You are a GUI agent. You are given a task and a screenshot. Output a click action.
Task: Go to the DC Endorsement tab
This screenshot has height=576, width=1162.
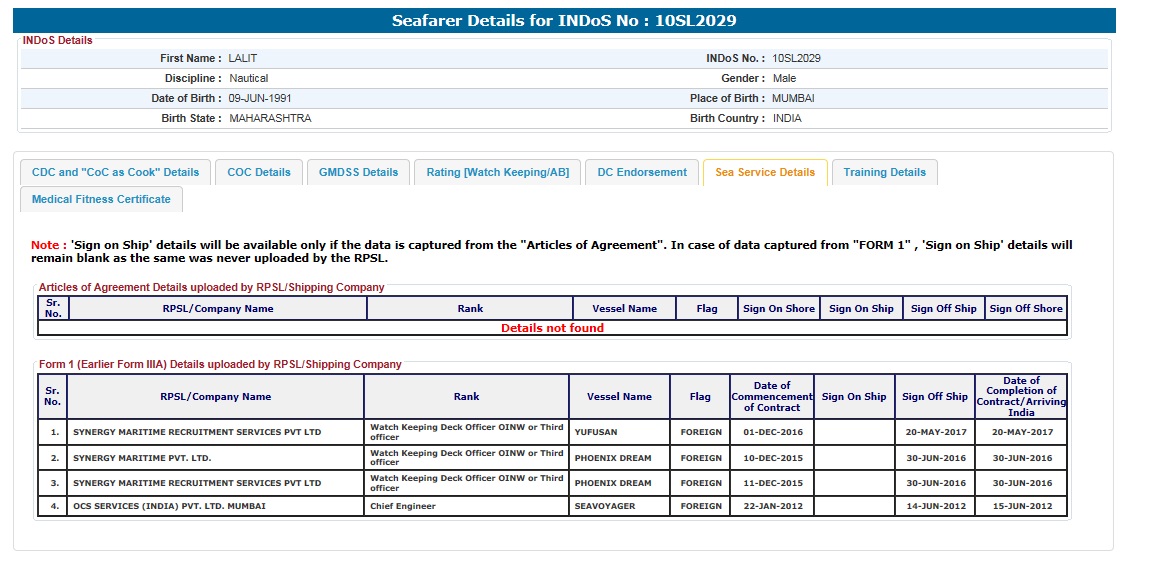click(642, 172)
